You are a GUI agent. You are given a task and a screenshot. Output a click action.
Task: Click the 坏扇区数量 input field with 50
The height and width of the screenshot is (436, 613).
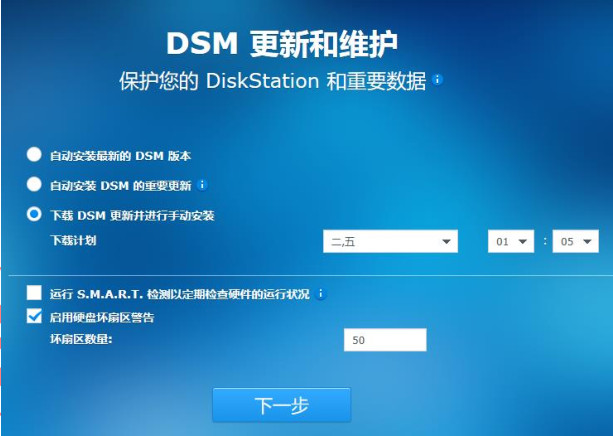(x=385, y=340)
